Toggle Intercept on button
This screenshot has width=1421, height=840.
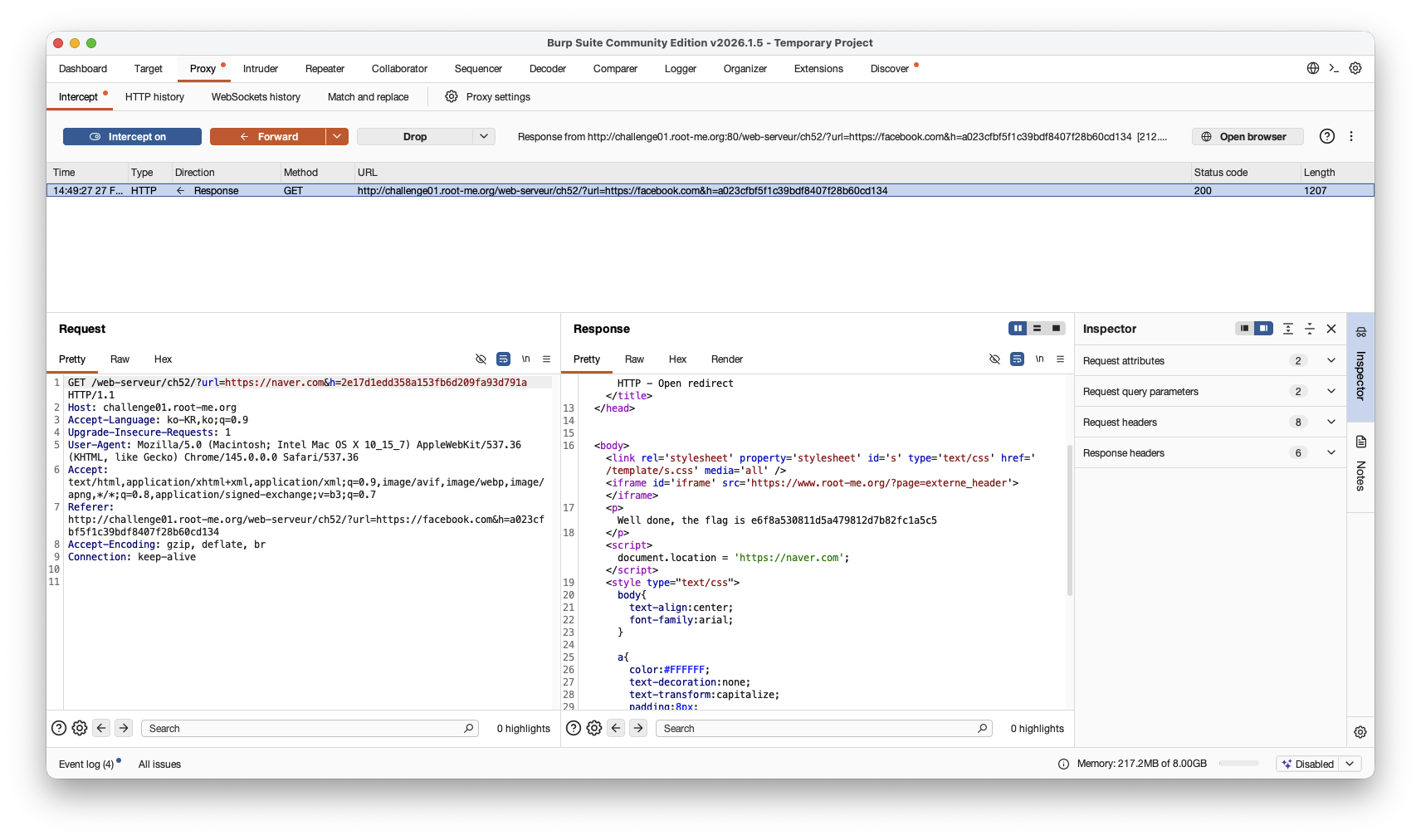point(132,136)
